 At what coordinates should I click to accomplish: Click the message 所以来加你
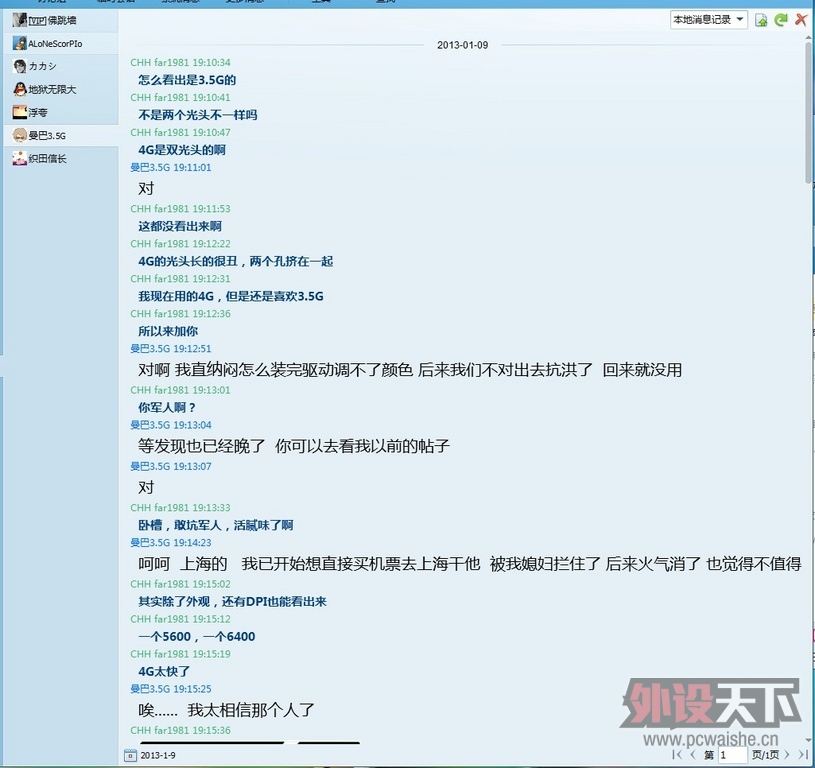click(x=168, y=331)
